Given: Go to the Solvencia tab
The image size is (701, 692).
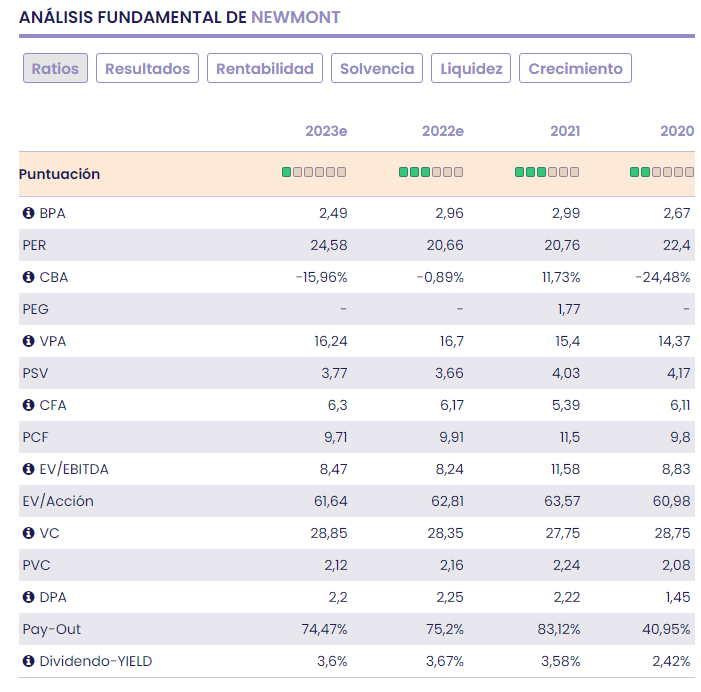Looking at the screenshot, I should click(377, 68).
